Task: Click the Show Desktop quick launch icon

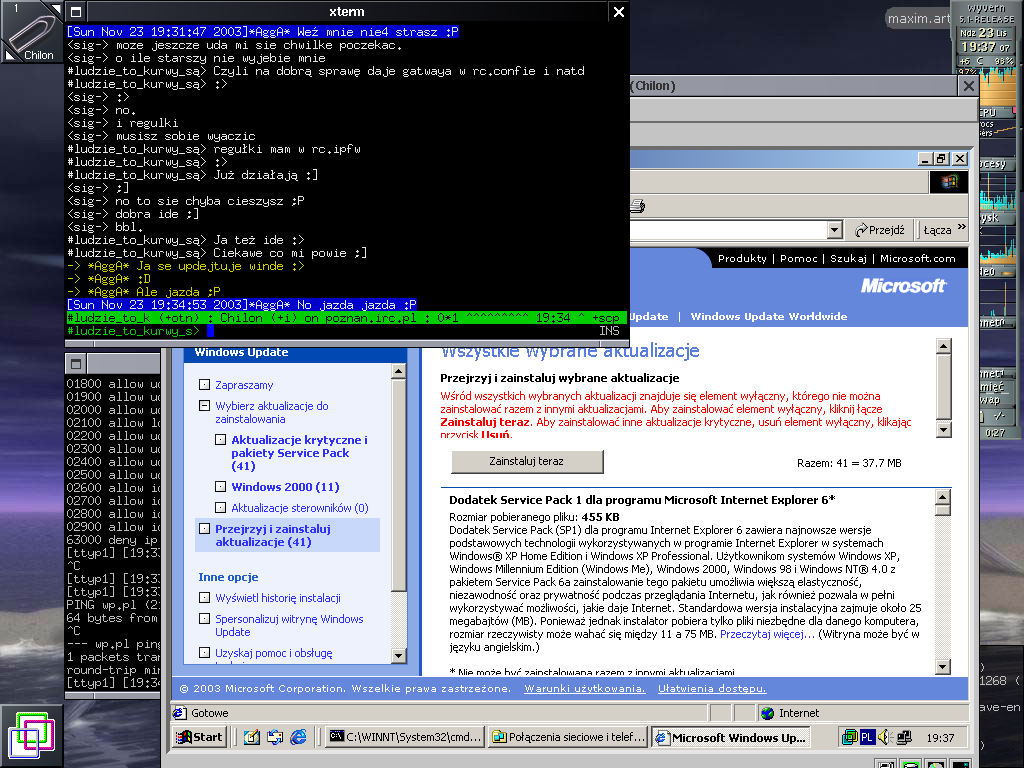Action: 251,738
